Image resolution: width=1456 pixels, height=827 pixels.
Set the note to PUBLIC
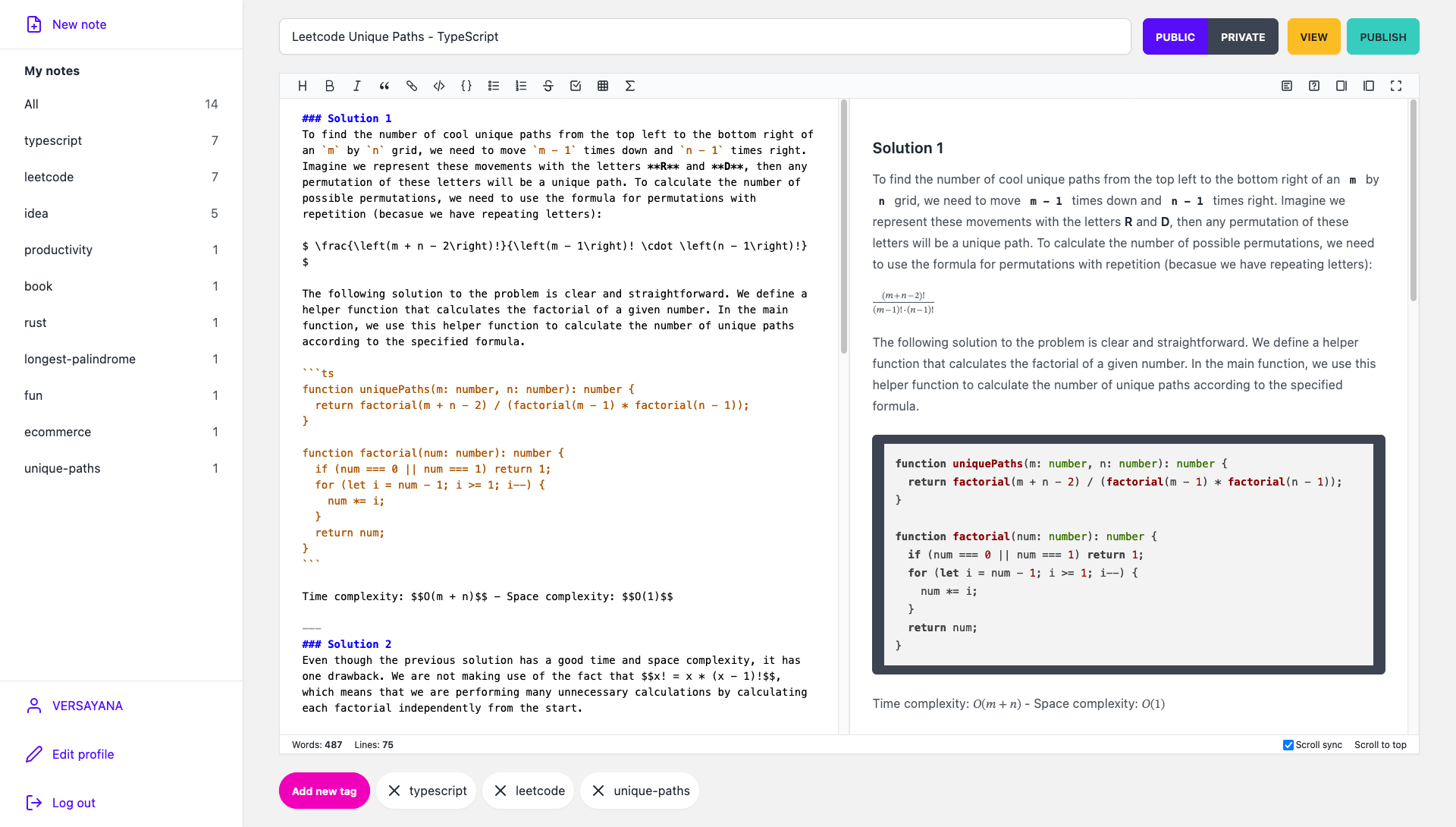1176,36
